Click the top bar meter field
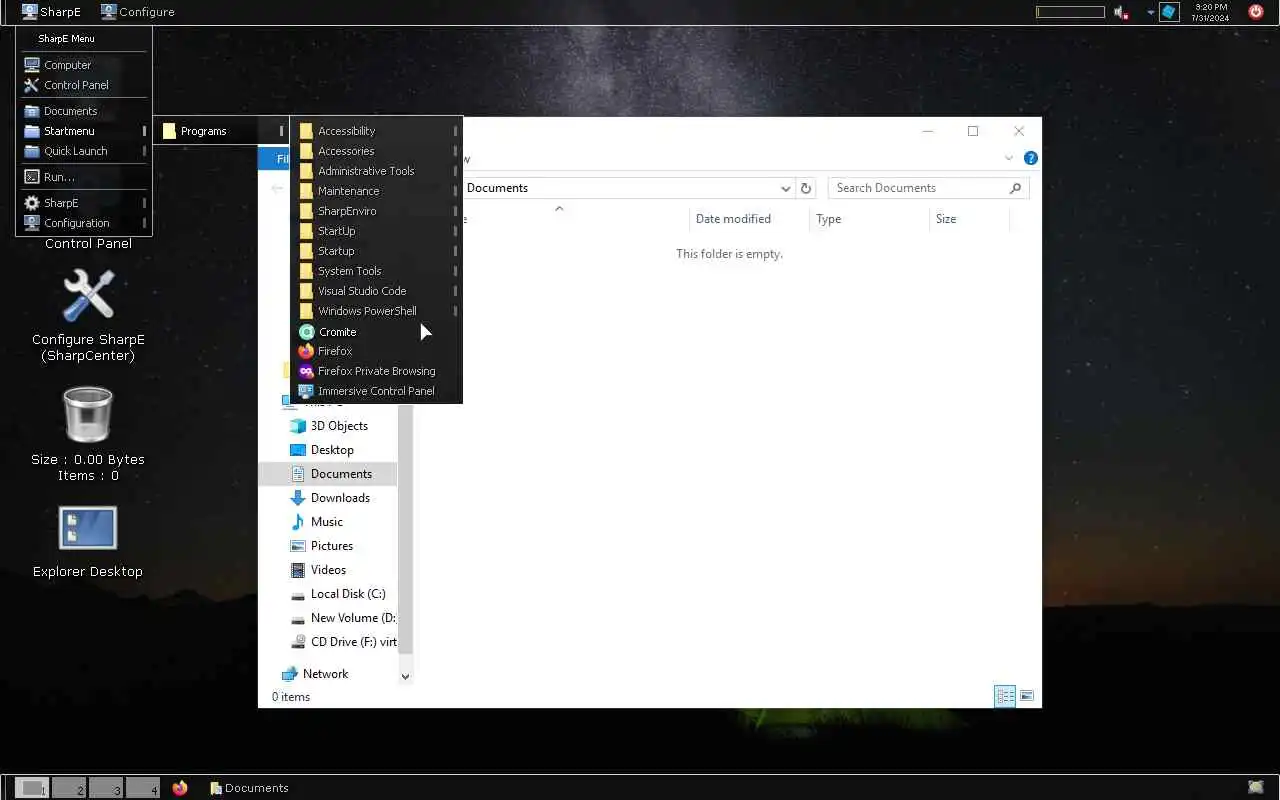This screenshot has height=800, width=1280. pyautogui.click(x=1070, y=12)
